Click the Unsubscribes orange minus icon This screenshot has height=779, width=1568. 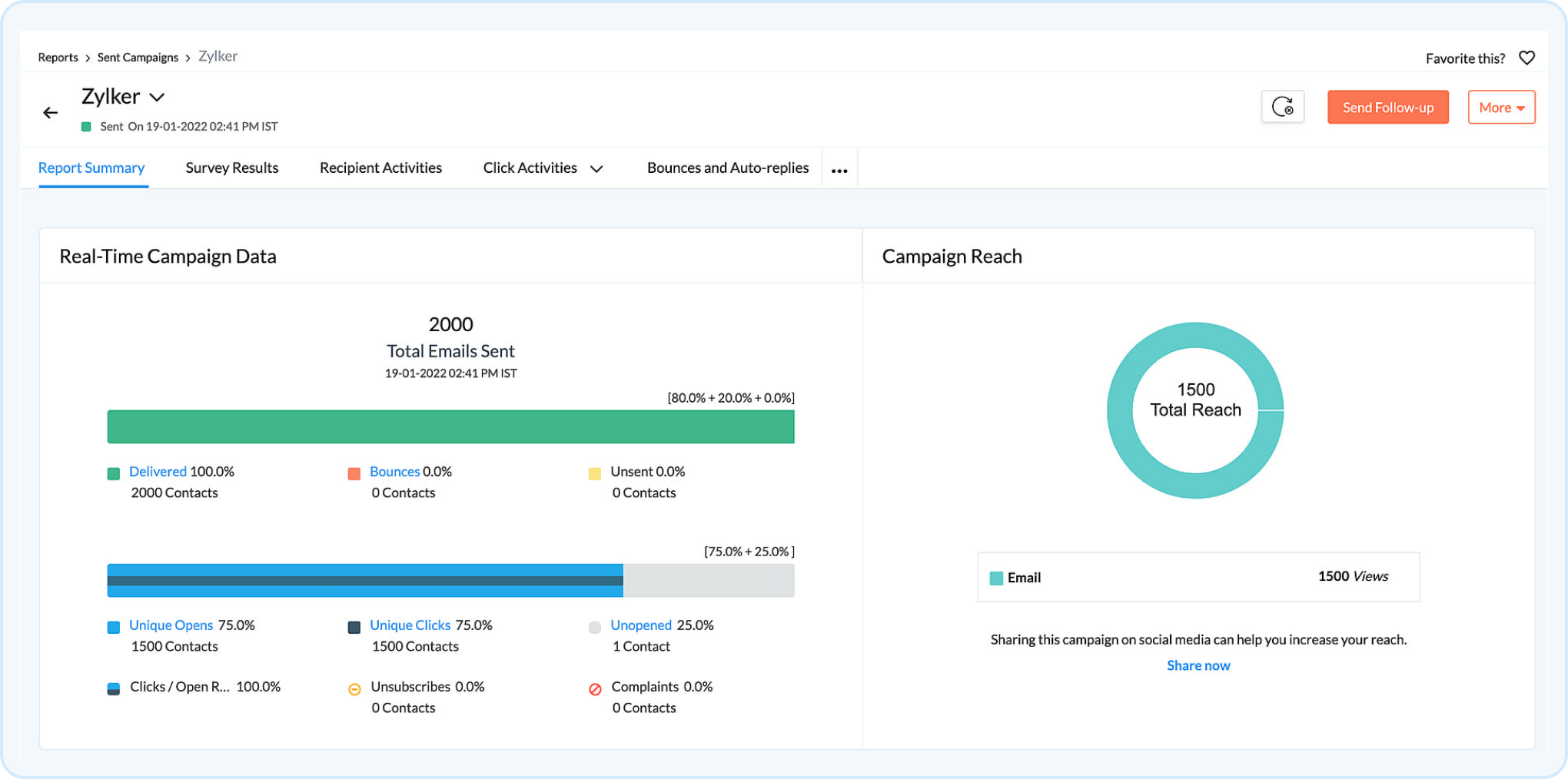point(354,689)
